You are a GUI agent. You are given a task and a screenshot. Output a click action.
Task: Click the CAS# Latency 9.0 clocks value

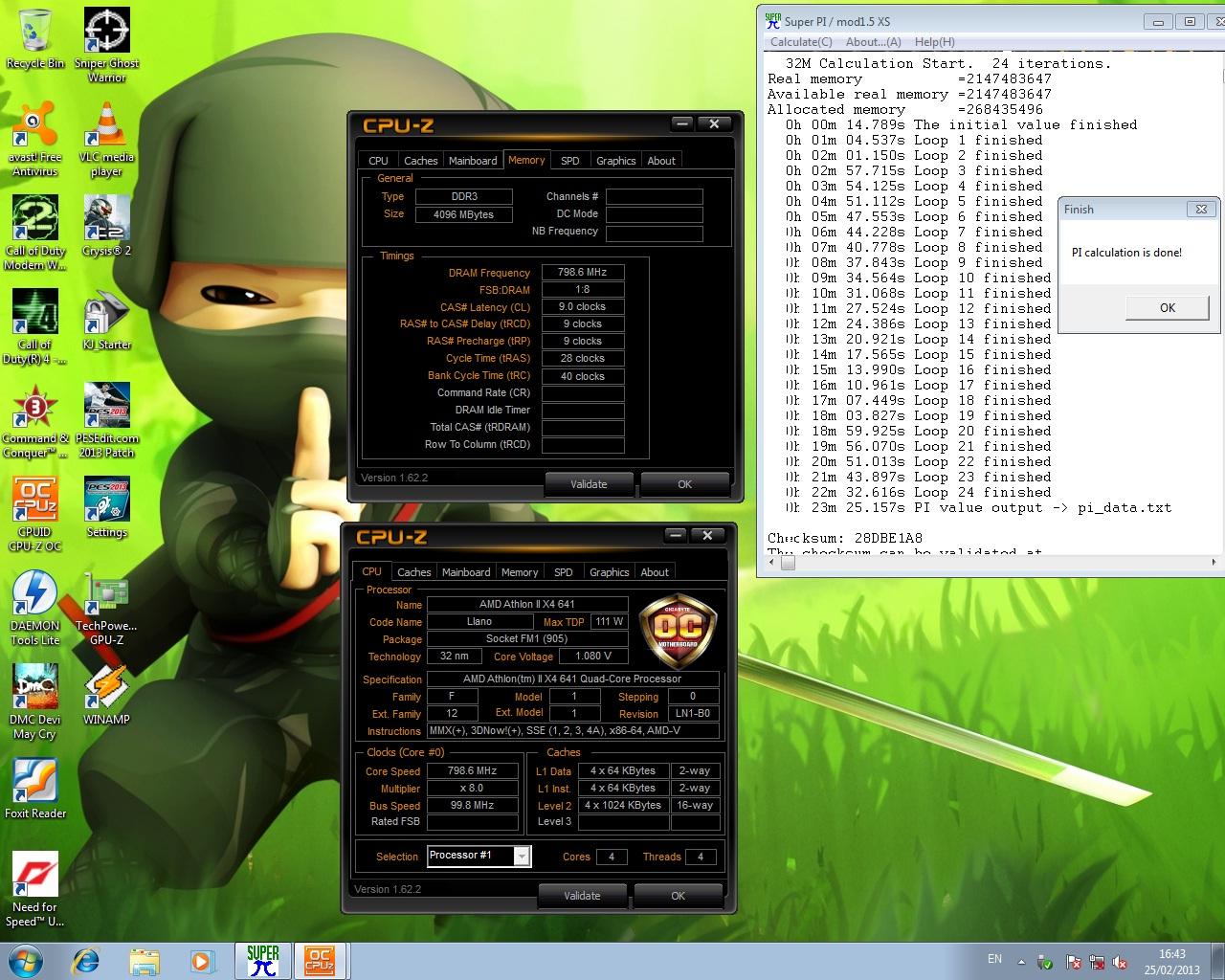[x=583, y=307]
